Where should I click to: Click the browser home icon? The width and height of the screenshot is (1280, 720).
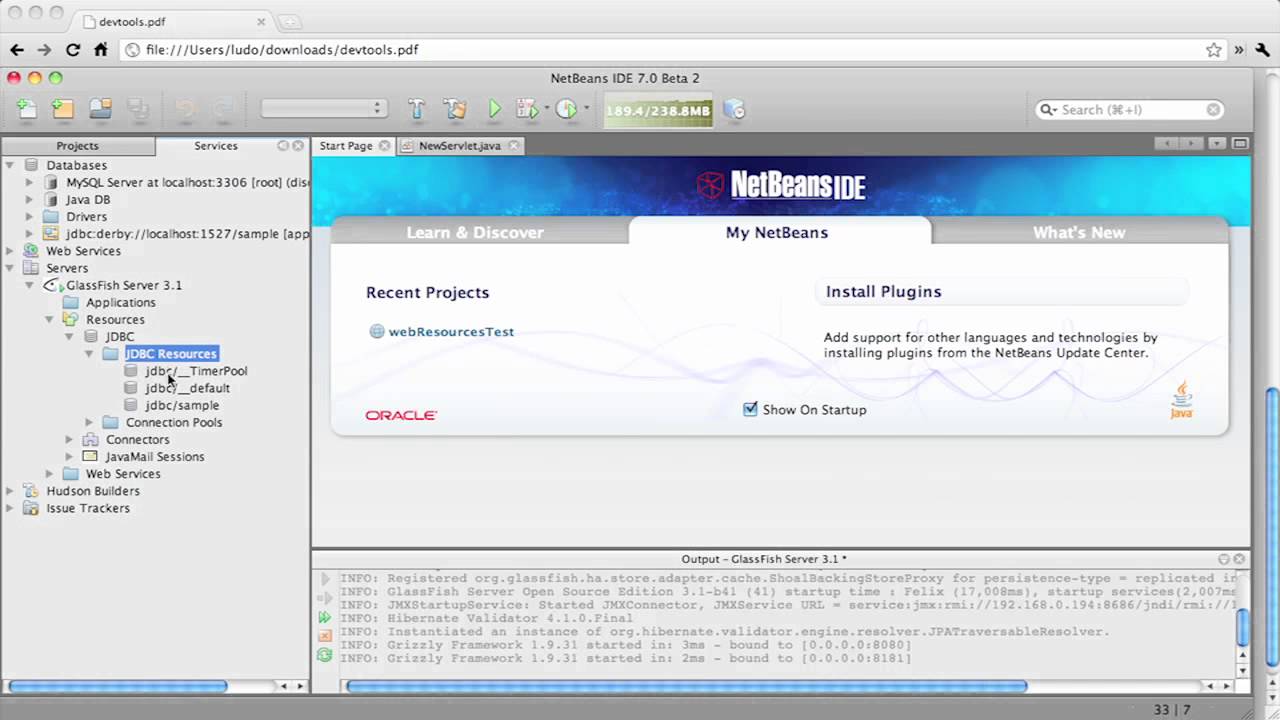(101, 49)
